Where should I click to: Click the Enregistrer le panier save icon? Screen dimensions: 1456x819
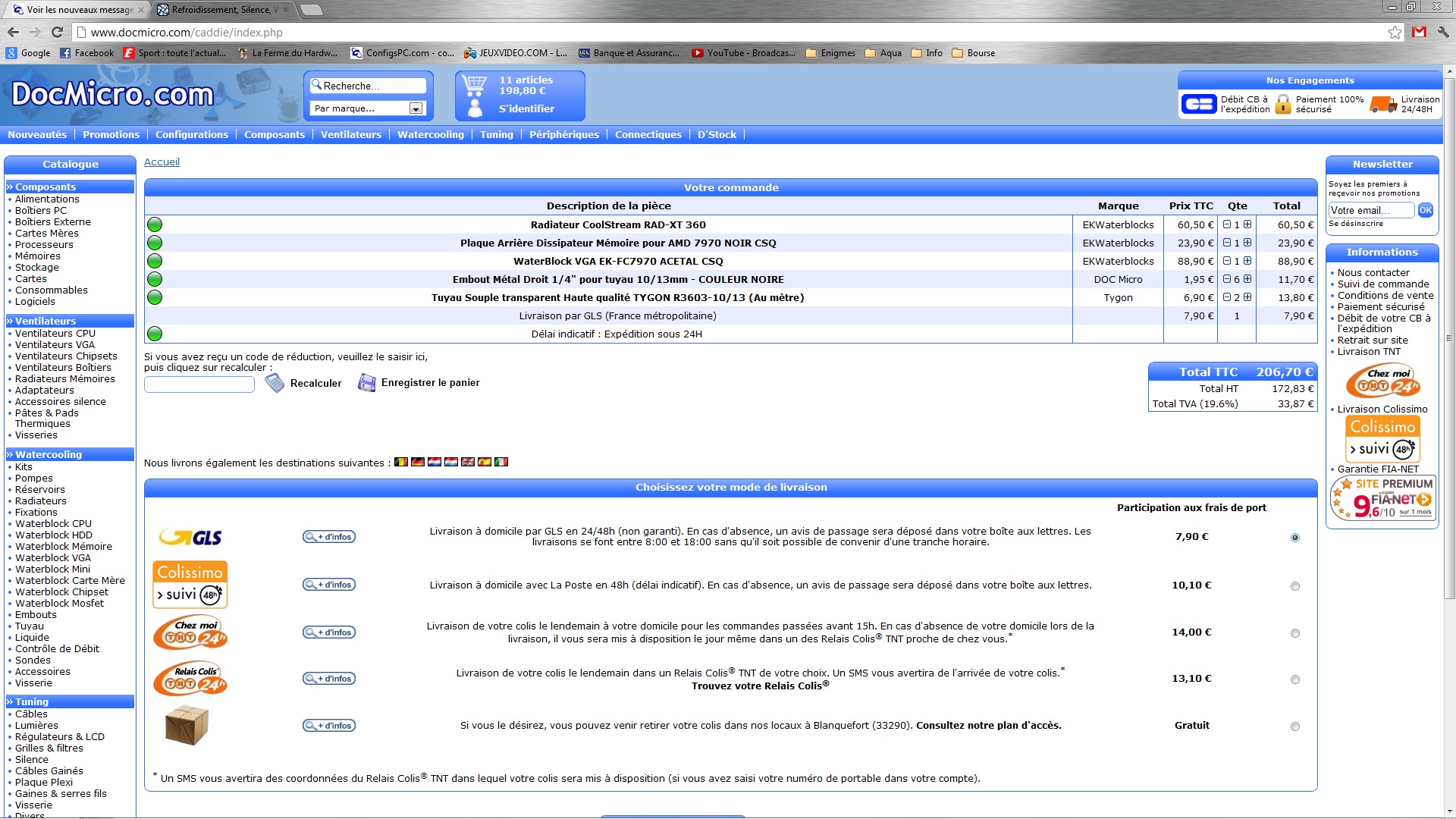point(367,383)
